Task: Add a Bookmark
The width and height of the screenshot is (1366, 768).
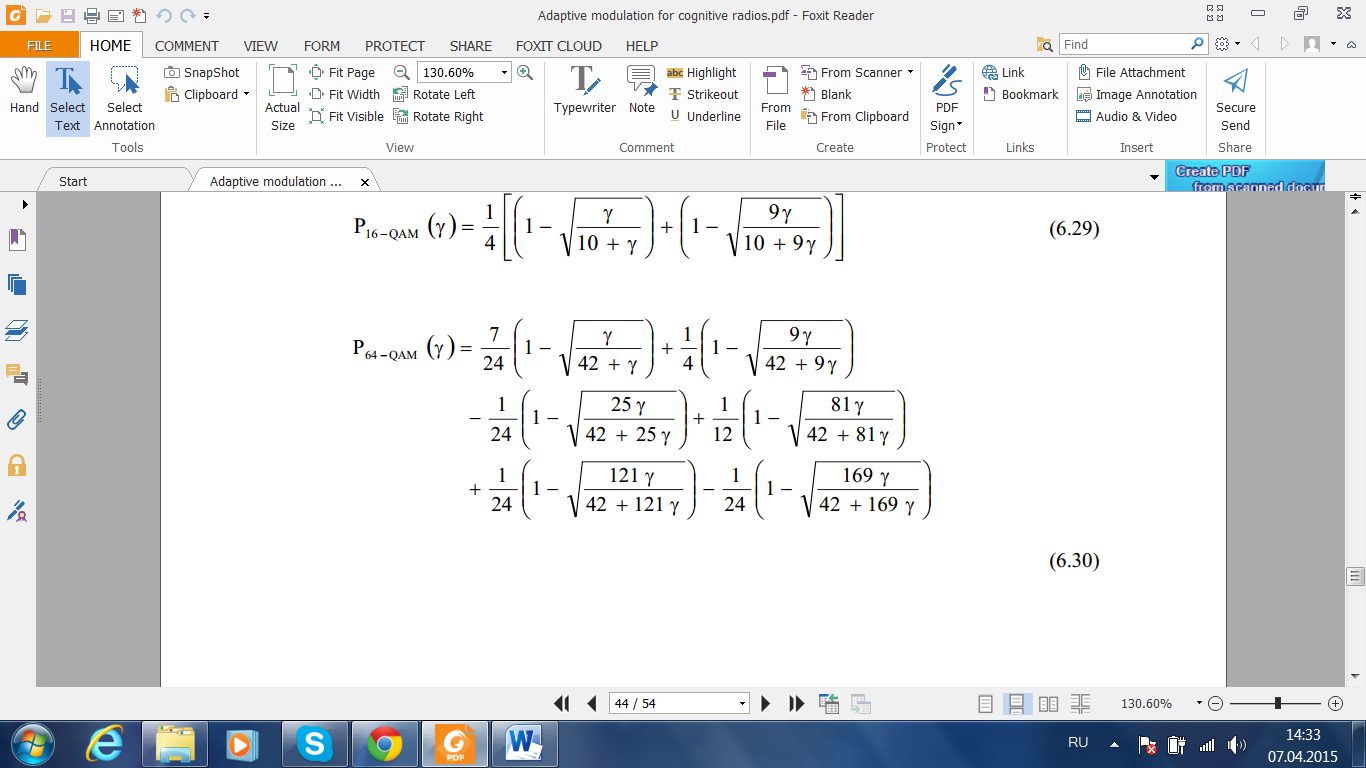Action: 1020,95
